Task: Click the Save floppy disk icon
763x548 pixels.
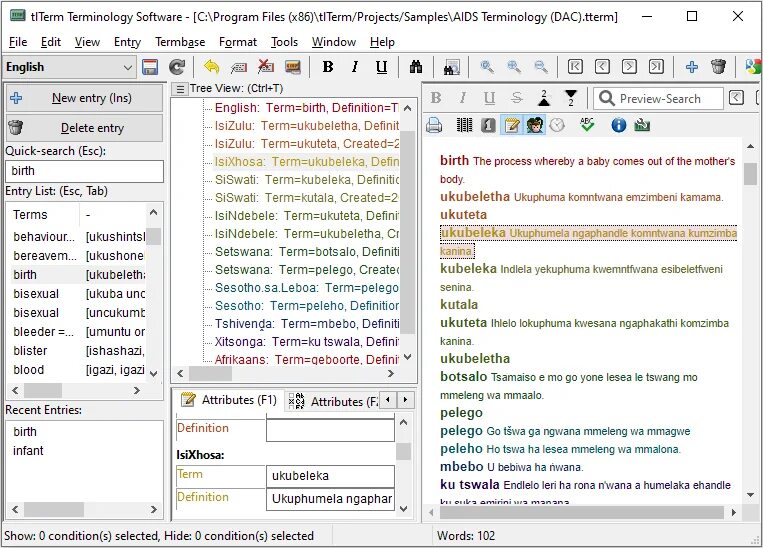Action: pos(150,67)
